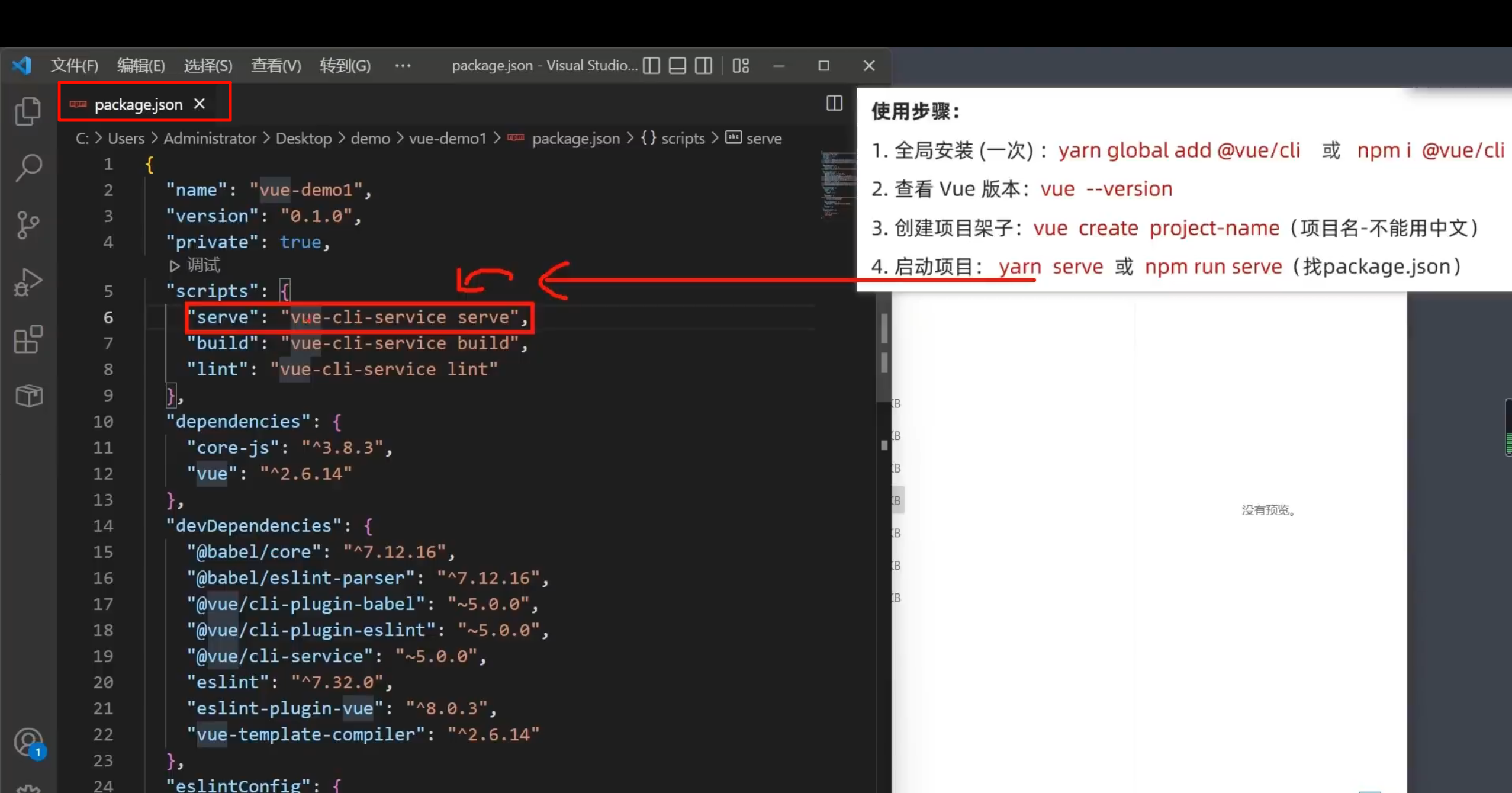Open the 选择(S) menu
Screen dimensions: 1512x793
pyautogui.click(x=208, y=65)
